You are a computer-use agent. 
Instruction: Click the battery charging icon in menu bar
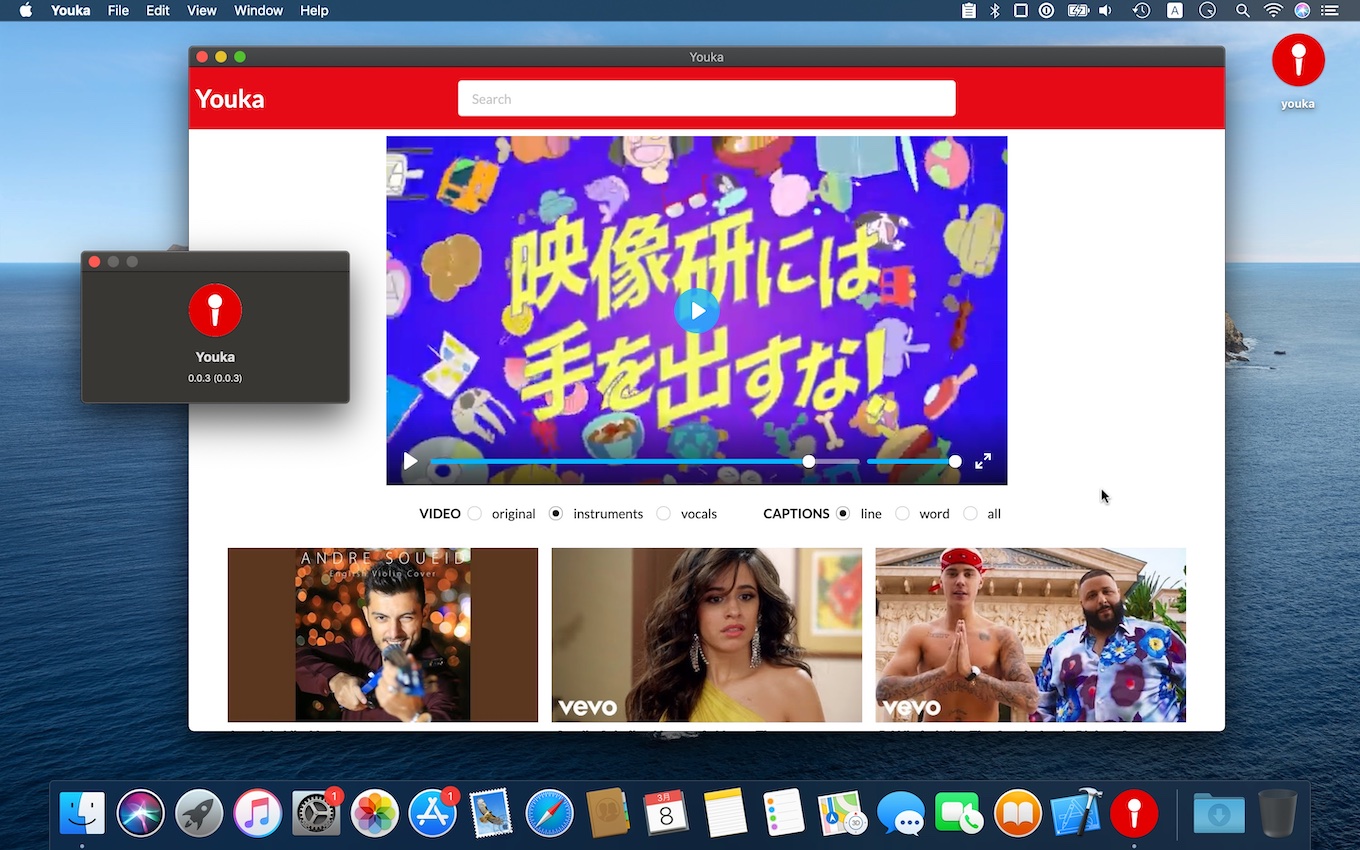coord(1077,10)
